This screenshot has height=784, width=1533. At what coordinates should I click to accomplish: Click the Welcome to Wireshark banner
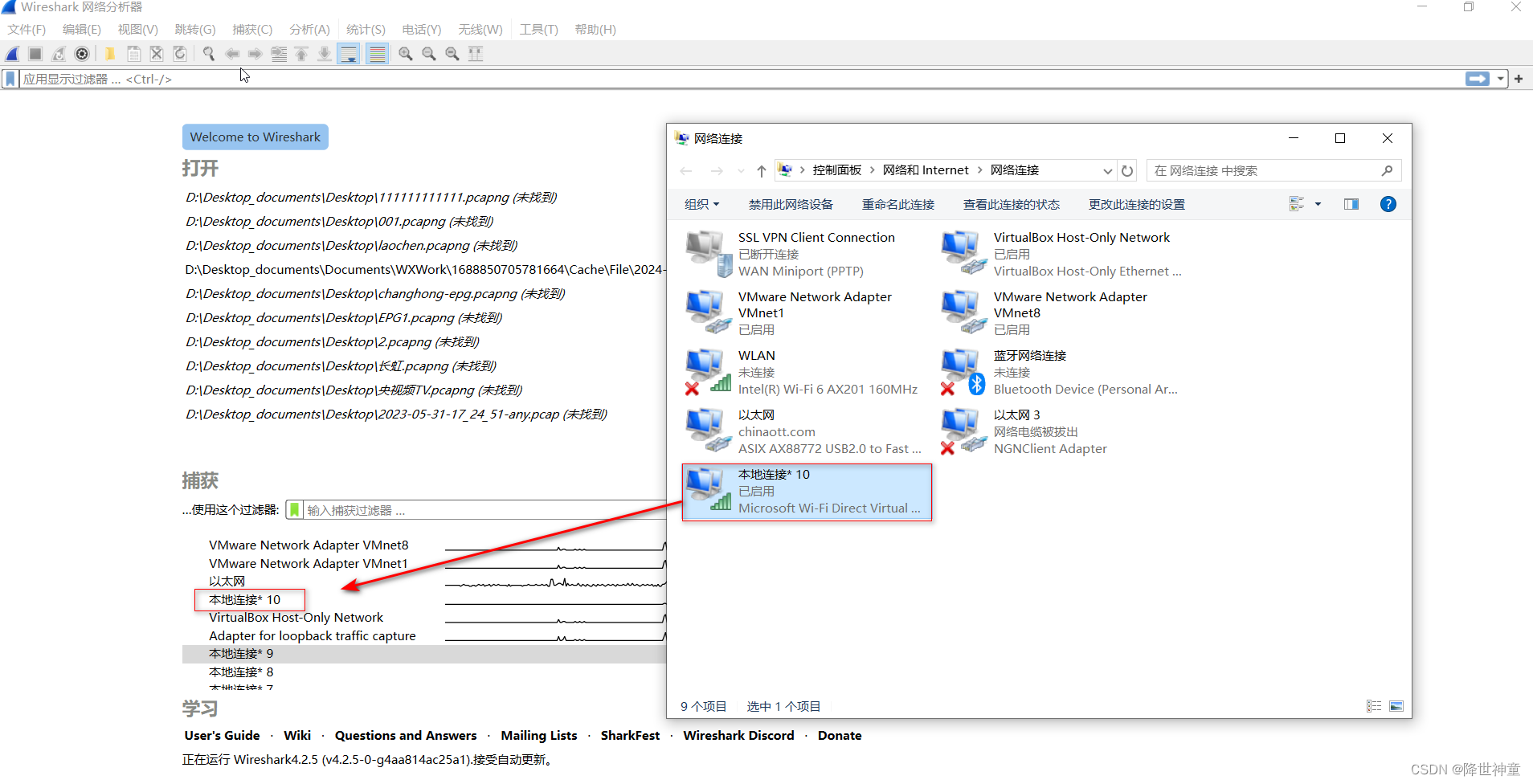tap(255, 137)
